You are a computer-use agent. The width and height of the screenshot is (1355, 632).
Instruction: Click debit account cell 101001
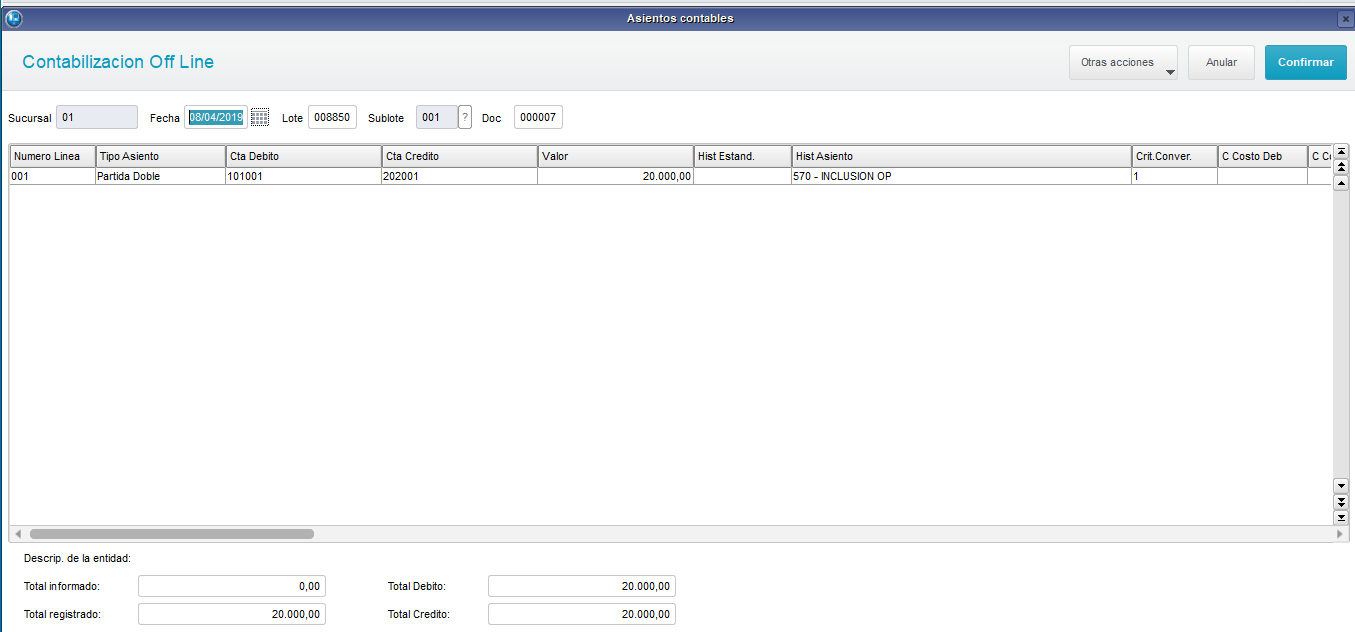[x=303, y=176]
